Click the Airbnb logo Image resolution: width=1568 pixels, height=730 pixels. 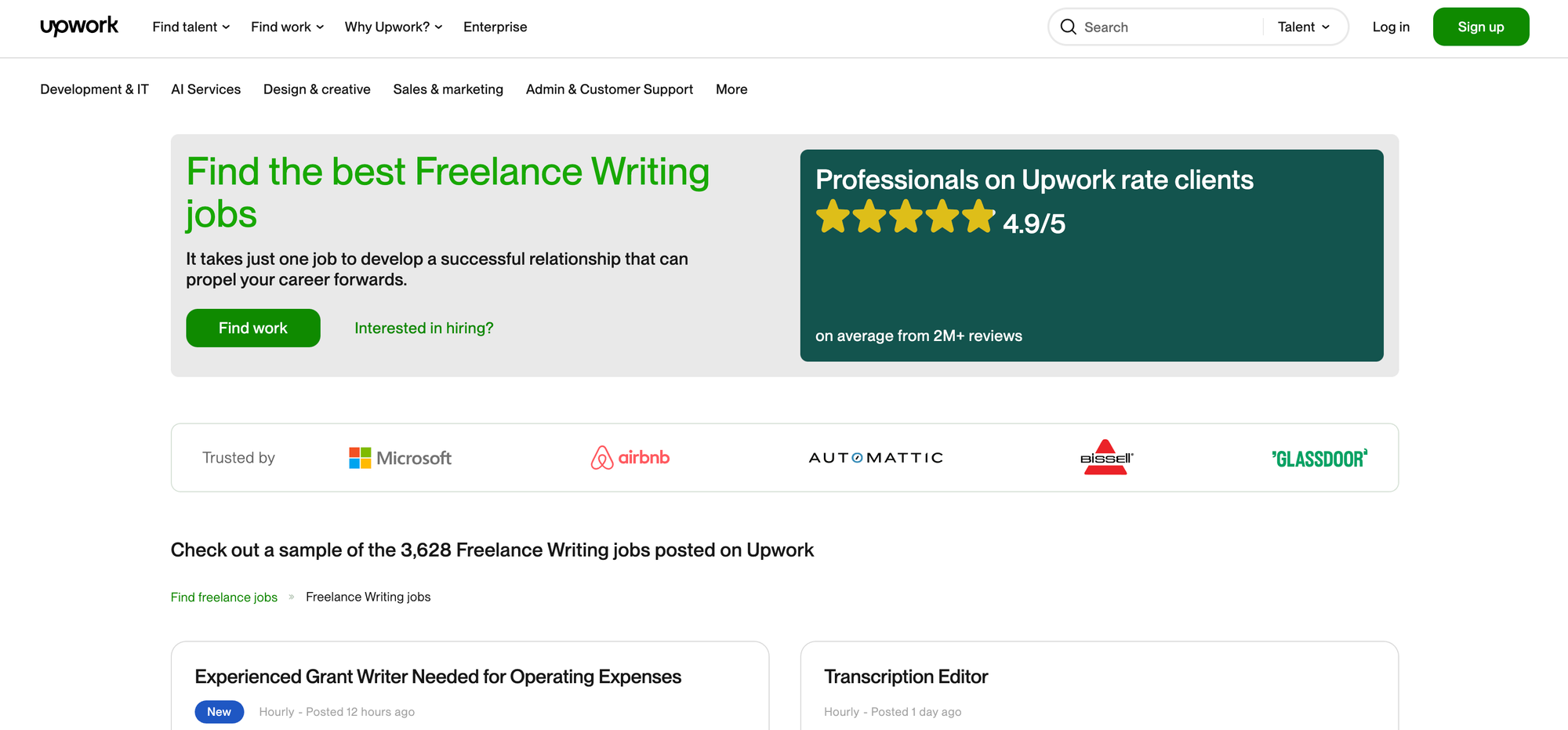point(630,457)
